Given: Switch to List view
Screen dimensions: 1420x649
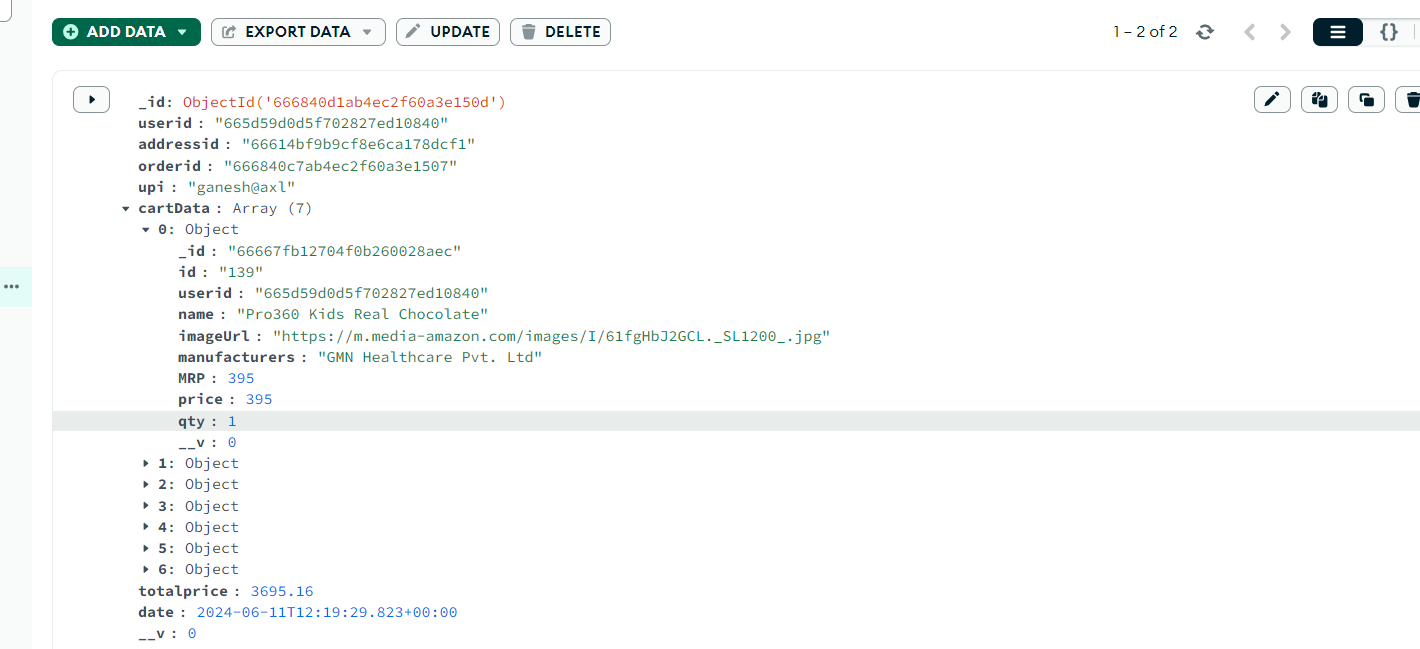Looking at the screenshot, I should point(1338,32).
